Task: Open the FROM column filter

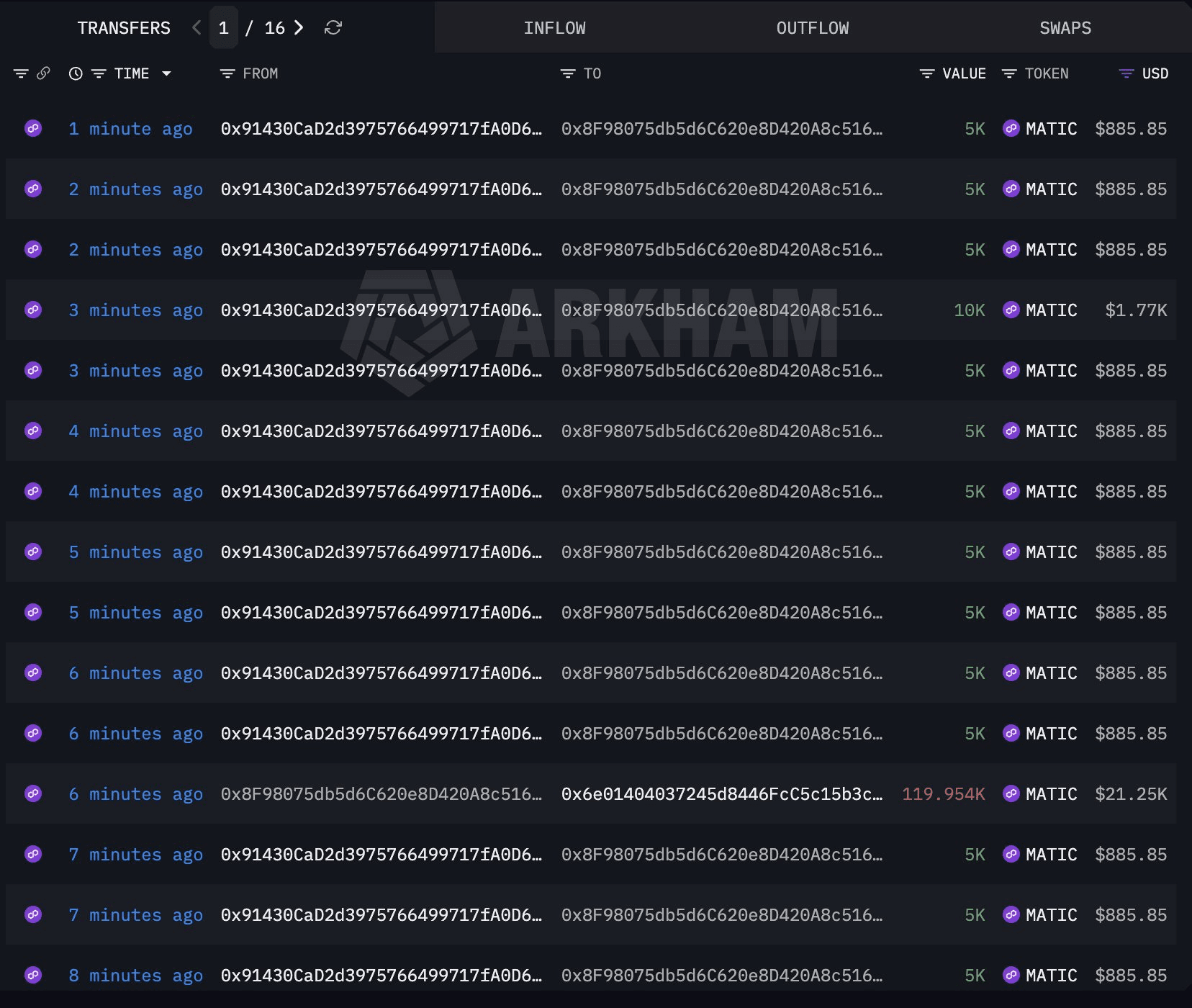Action: click(x=227, y=73)
